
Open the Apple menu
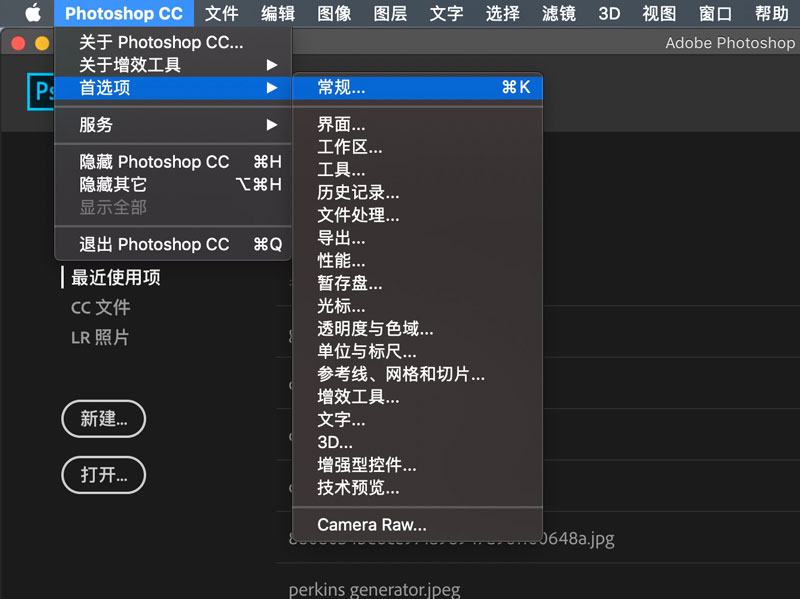click(x=33, y=13)
